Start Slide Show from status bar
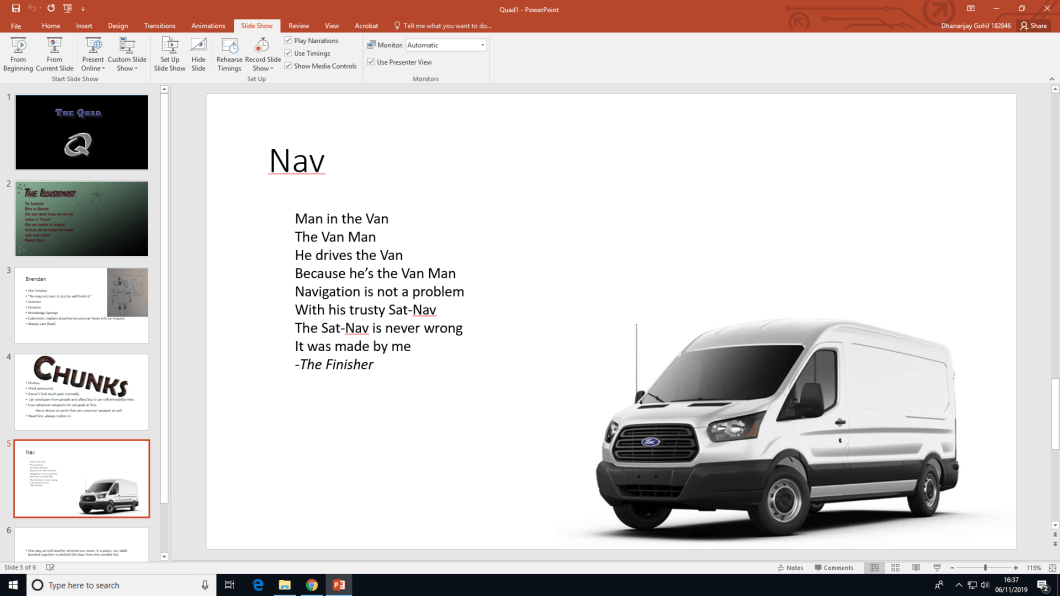The height and width of the screenshot is (596, 1060). [x=937, y=568]
